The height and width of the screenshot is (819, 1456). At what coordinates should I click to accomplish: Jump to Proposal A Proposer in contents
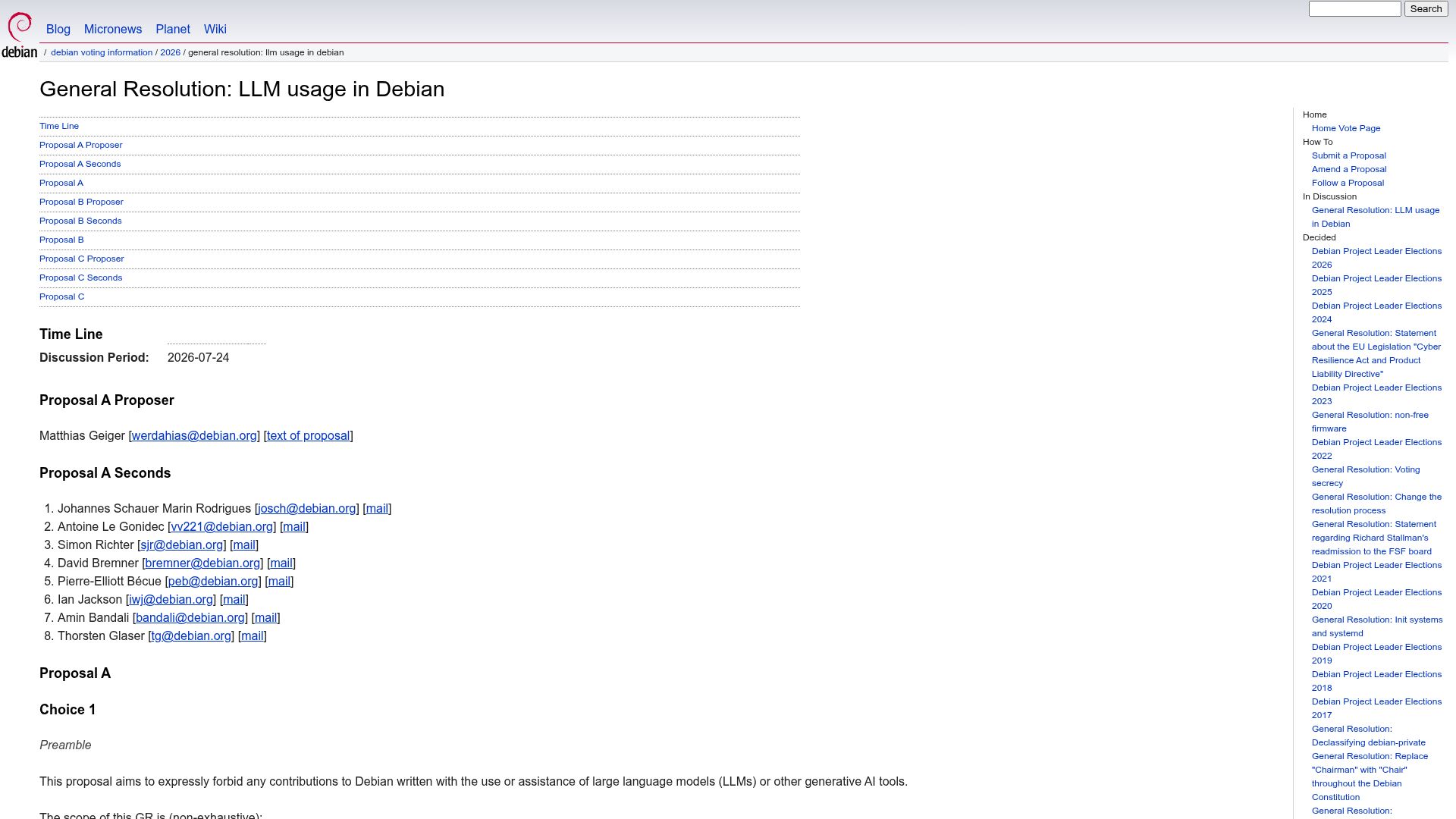tap(80, 145)
